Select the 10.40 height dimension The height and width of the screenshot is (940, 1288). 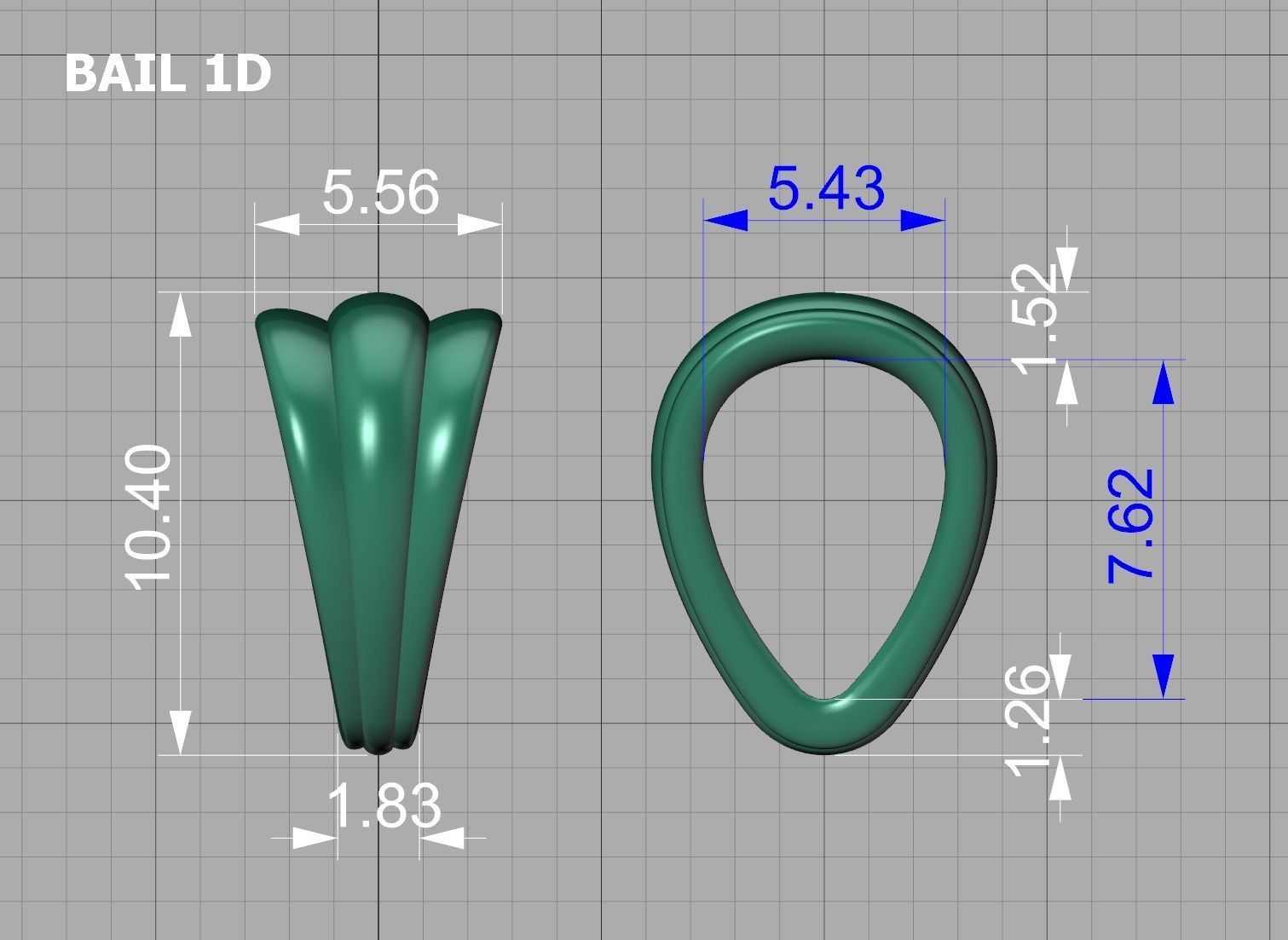(148, 517)
